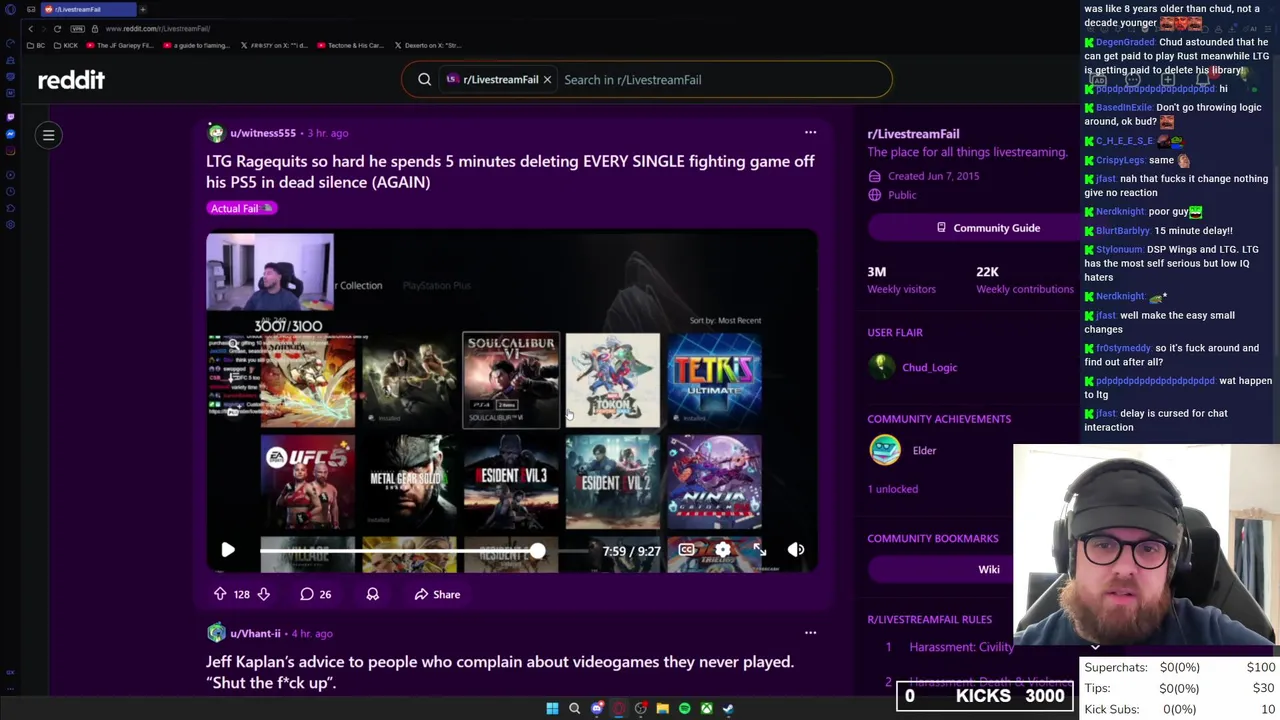This screenshot has height=720, width=1280.
Task: Open u/Vhant-ii profile link
Action: point(255,633)
